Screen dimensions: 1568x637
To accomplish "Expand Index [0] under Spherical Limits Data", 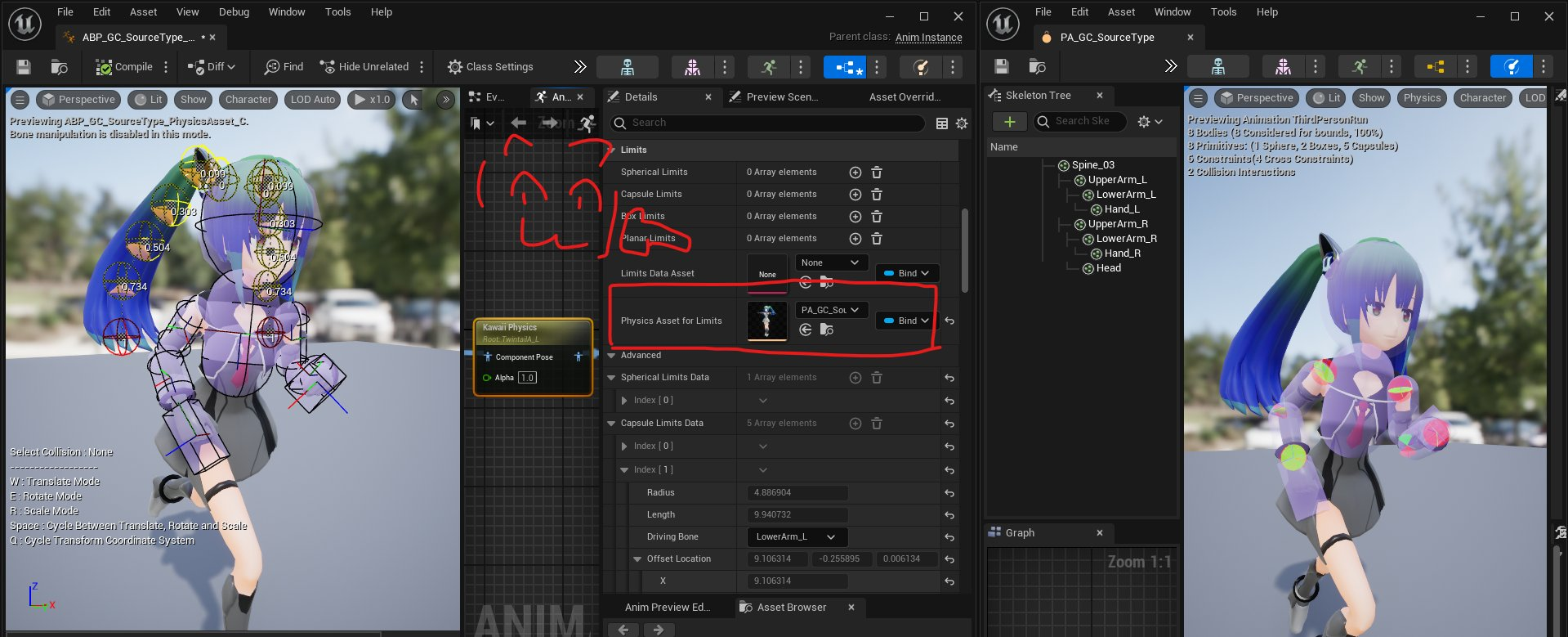I will point(625,401).
